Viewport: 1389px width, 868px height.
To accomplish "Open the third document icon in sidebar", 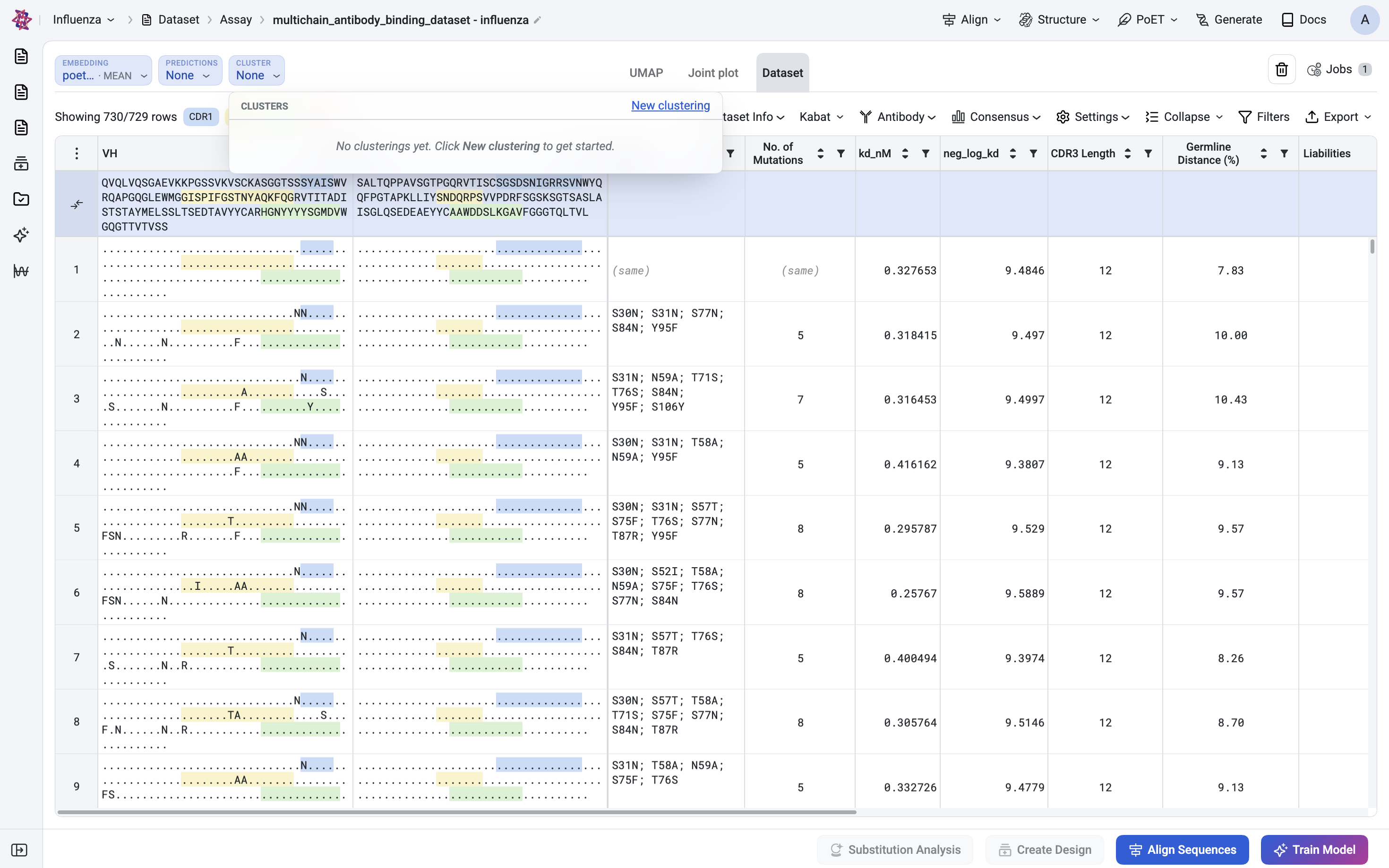I will pyautogui.click(x=21, y=128).
